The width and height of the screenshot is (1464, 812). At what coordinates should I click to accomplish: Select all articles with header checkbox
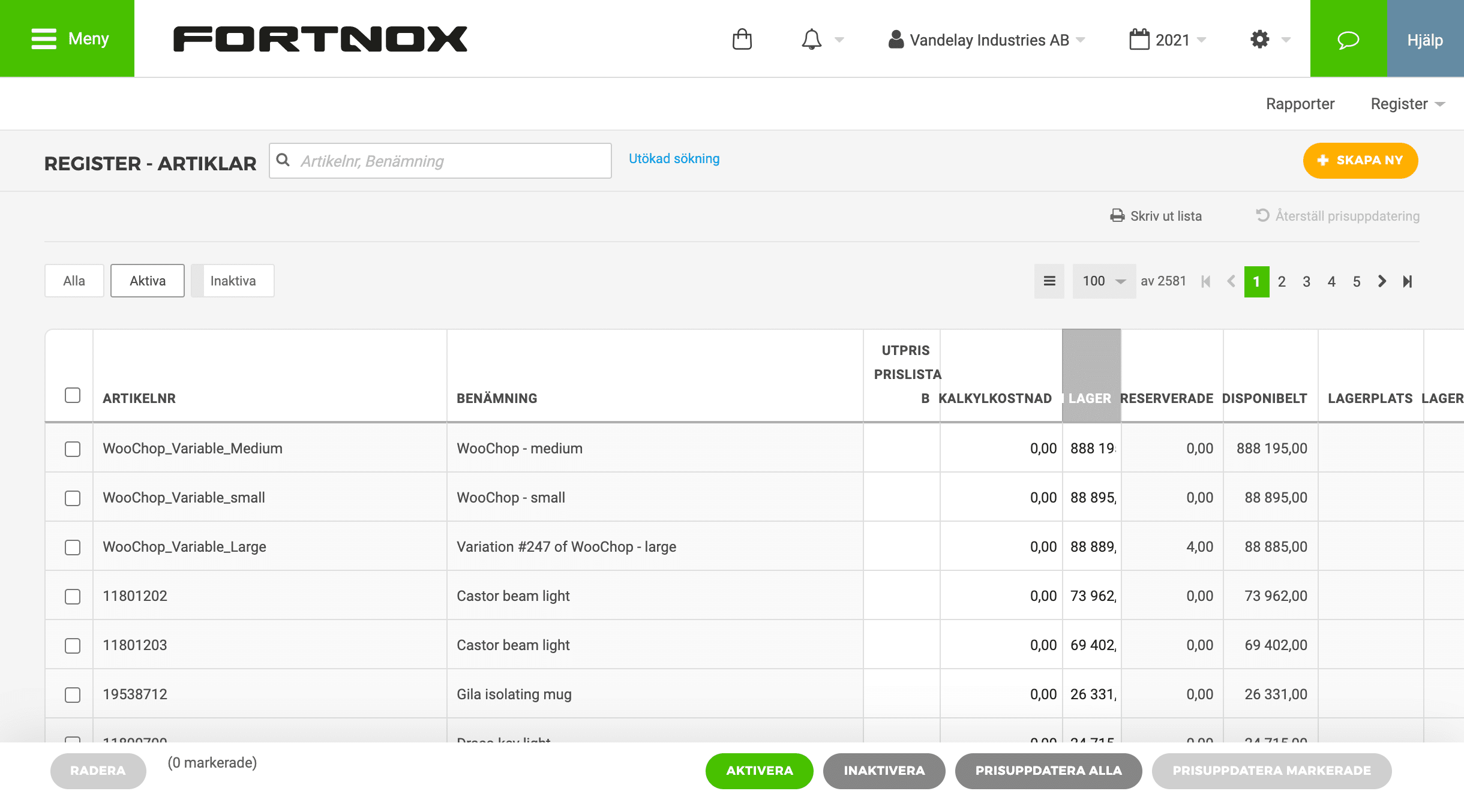pyautogui.click(x=72, y=395)
